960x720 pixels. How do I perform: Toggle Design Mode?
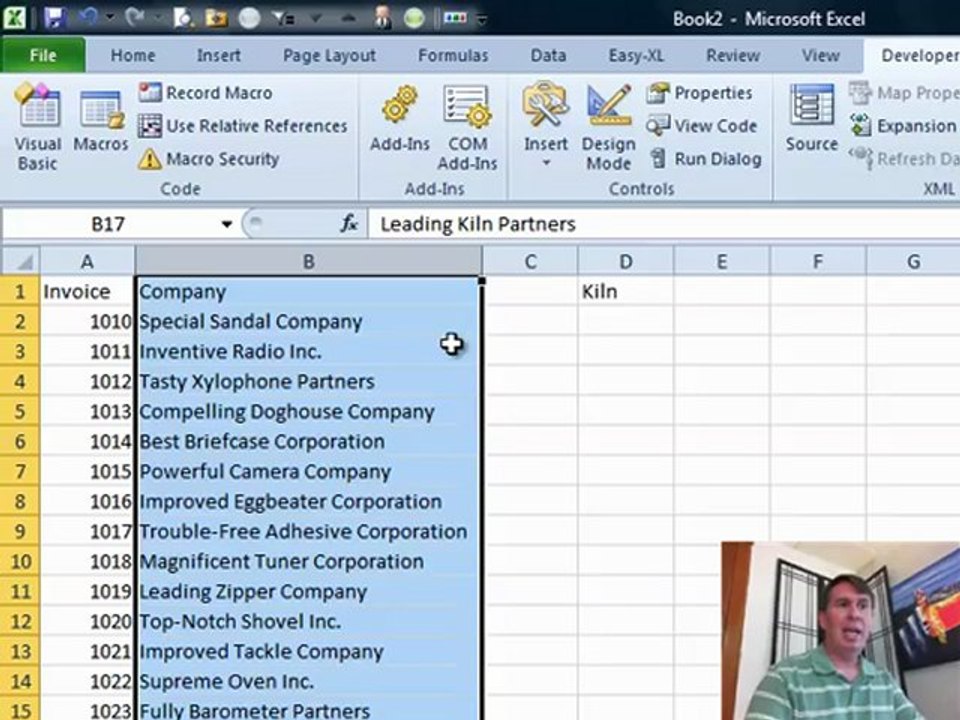(609, 127)
